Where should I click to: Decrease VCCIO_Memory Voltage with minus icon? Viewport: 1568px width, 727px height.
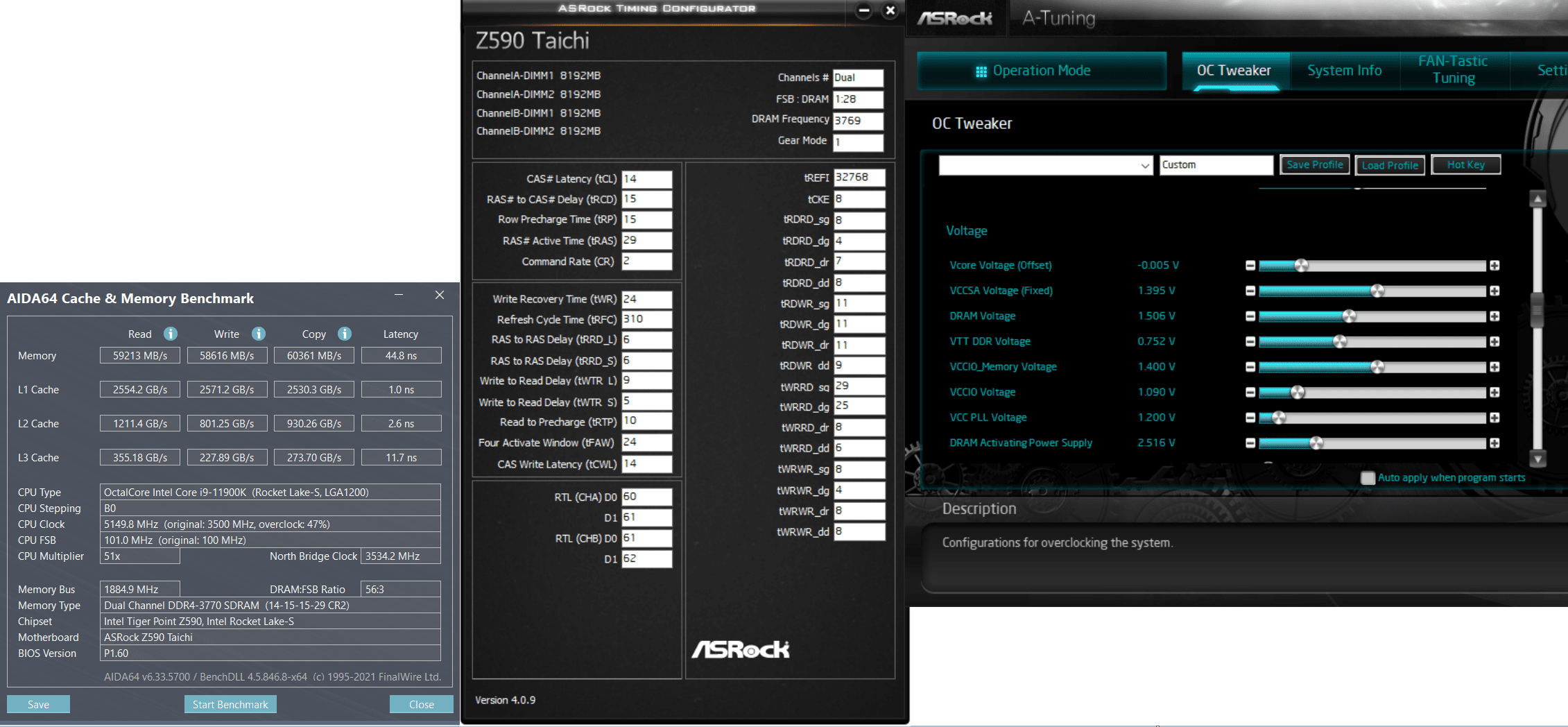[1250, 367]
